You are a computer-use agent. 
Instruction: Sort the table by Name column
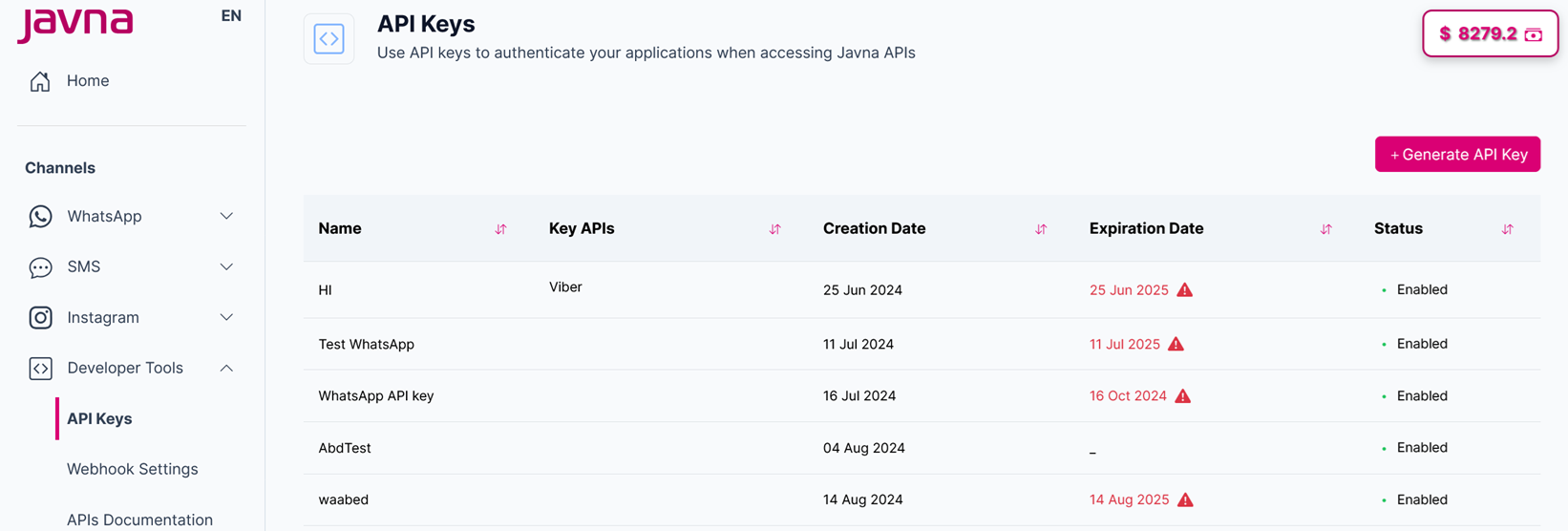point(500,229)
